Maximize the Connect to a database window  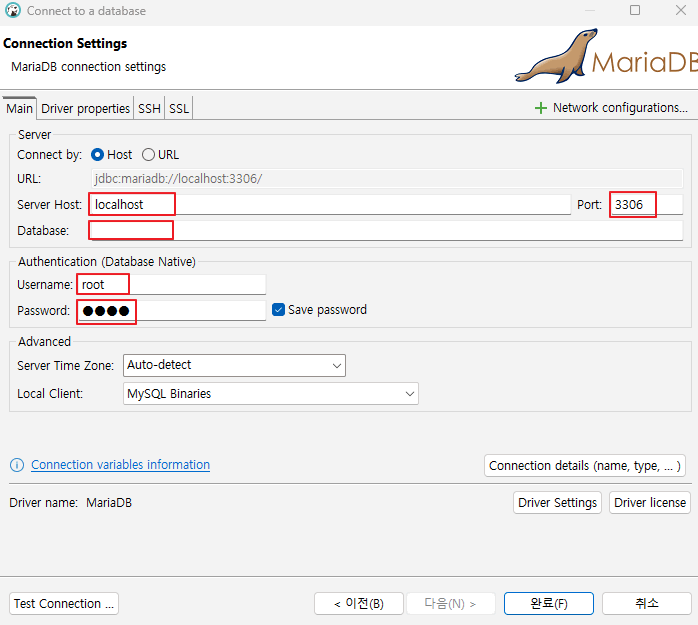(x=635, y=10)
